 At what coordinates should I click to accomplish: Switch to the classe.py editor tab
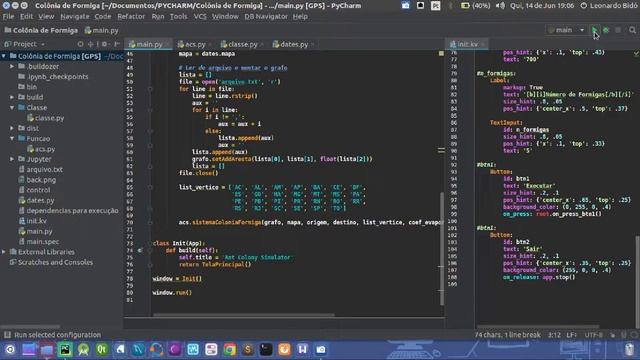(x=242, y=44)
